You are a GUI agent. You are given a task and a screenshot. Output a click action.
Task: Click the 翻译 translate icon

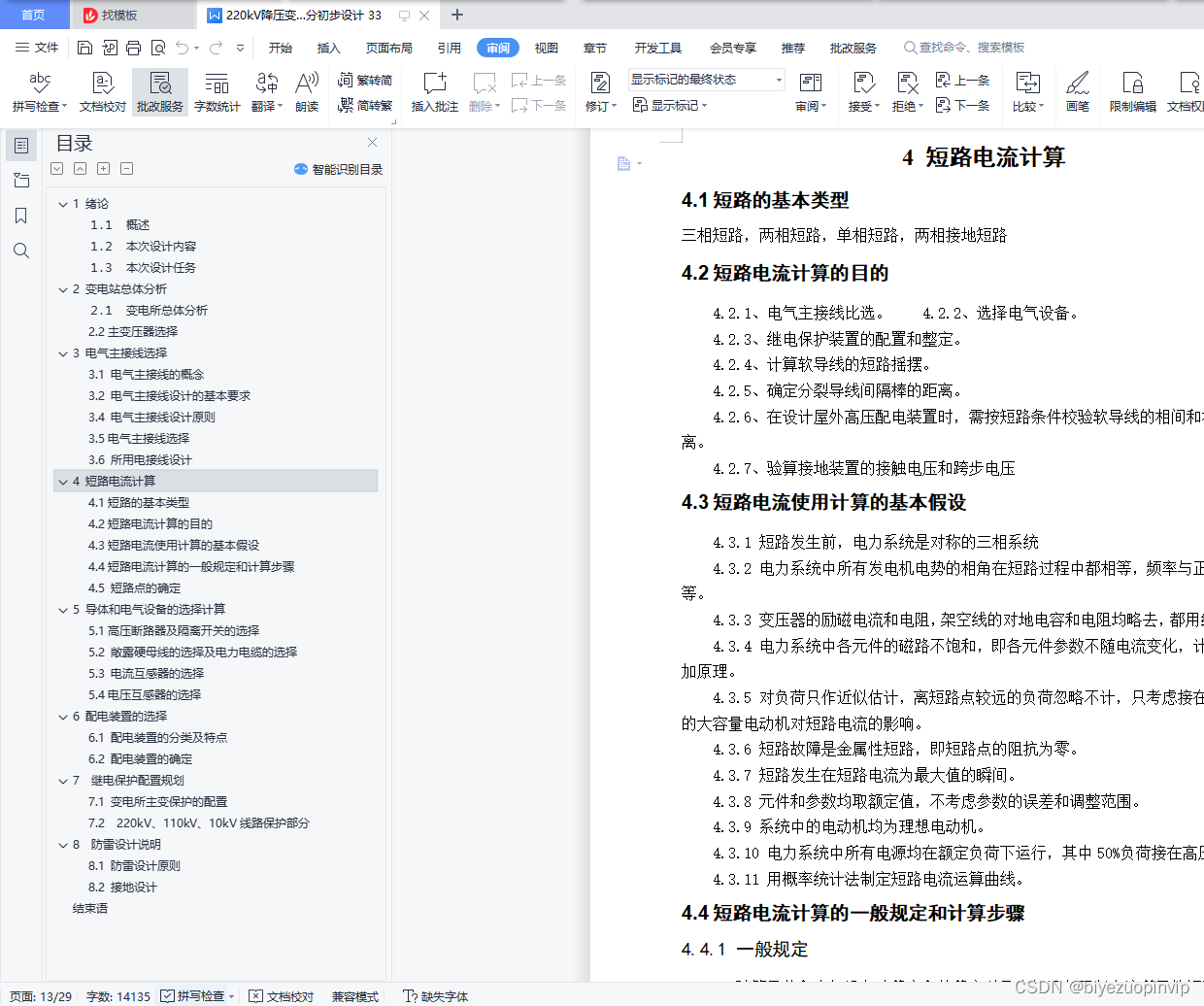pos(267,83)
